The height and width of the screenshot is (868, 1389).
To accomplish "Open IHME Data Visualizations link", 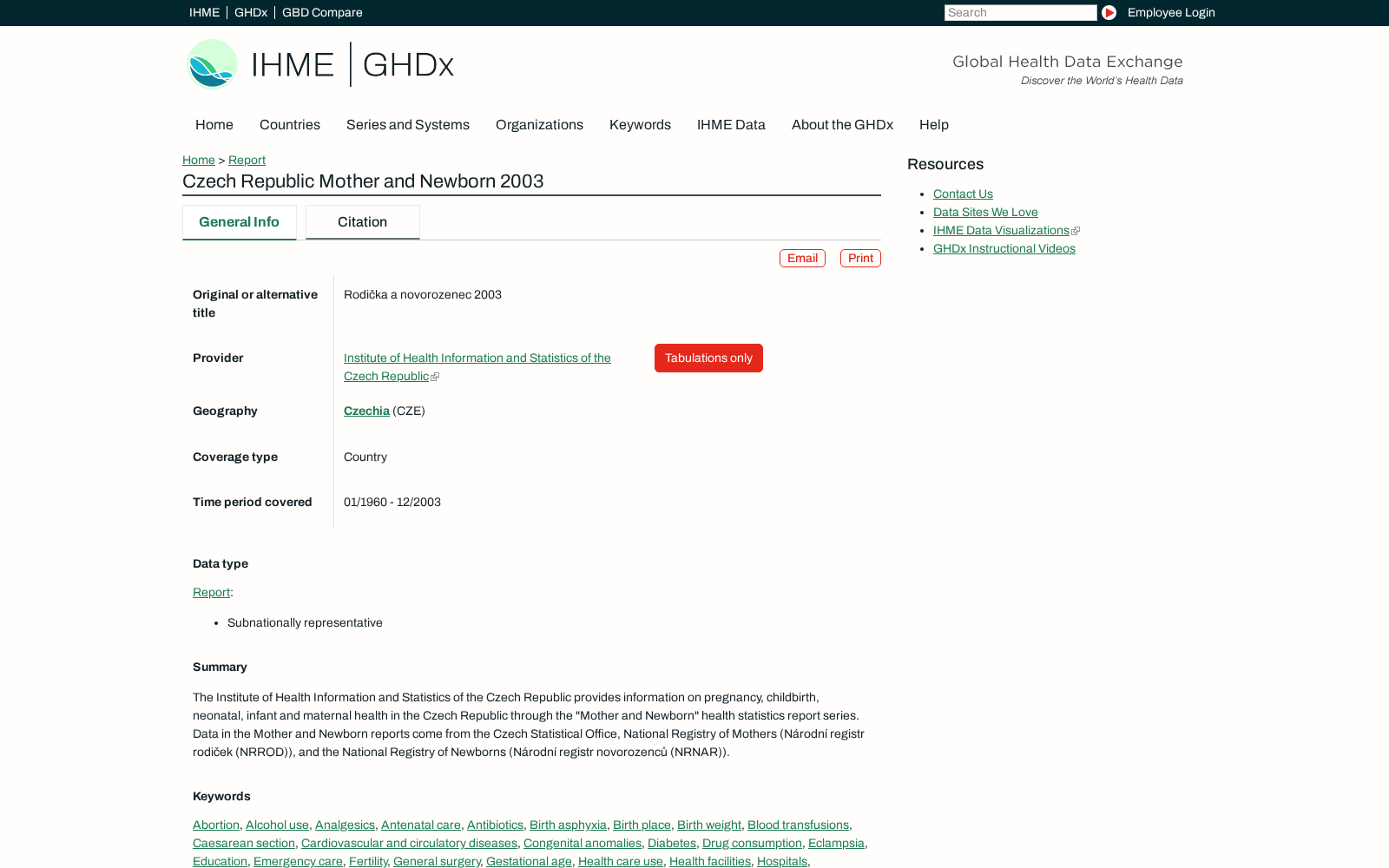I will coord(1001,231).
